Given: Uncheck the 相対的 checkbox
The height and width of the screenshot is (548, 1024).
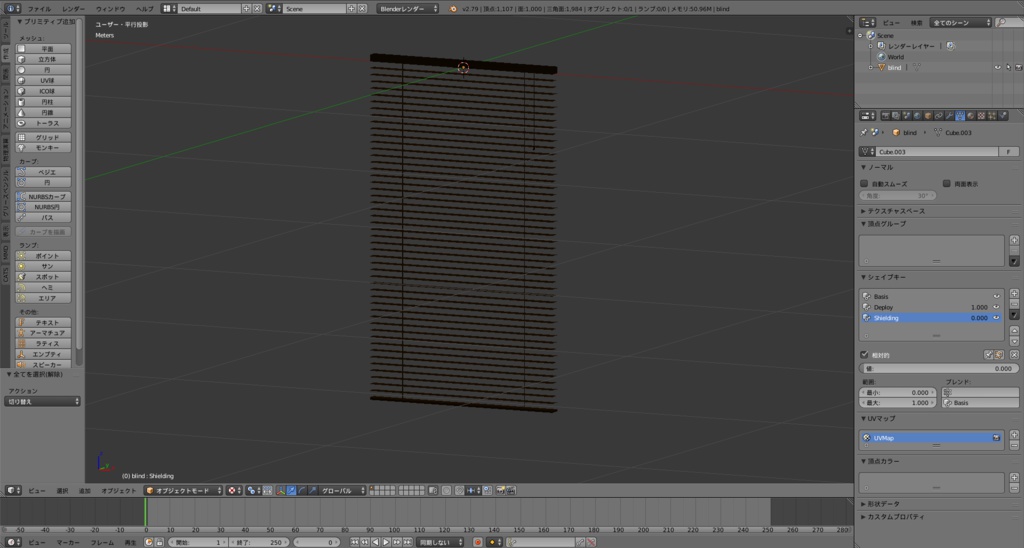Looking at the screenshot, I should point(865,355).
